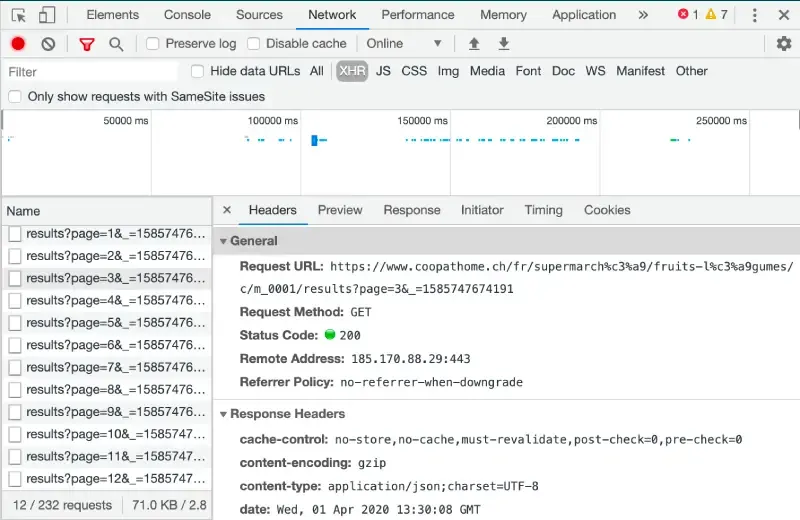
Task: Stop recording network log
Action: 18,44
